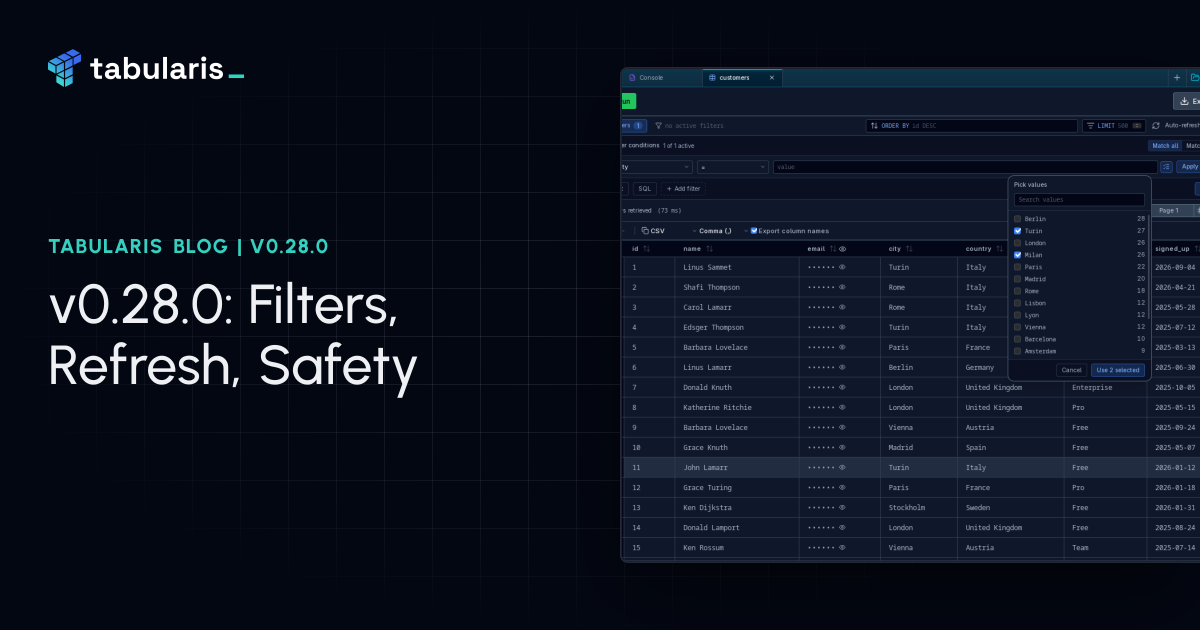1200x630 pixels.
Task: Click the Add filter button
Action: [684, 188]
